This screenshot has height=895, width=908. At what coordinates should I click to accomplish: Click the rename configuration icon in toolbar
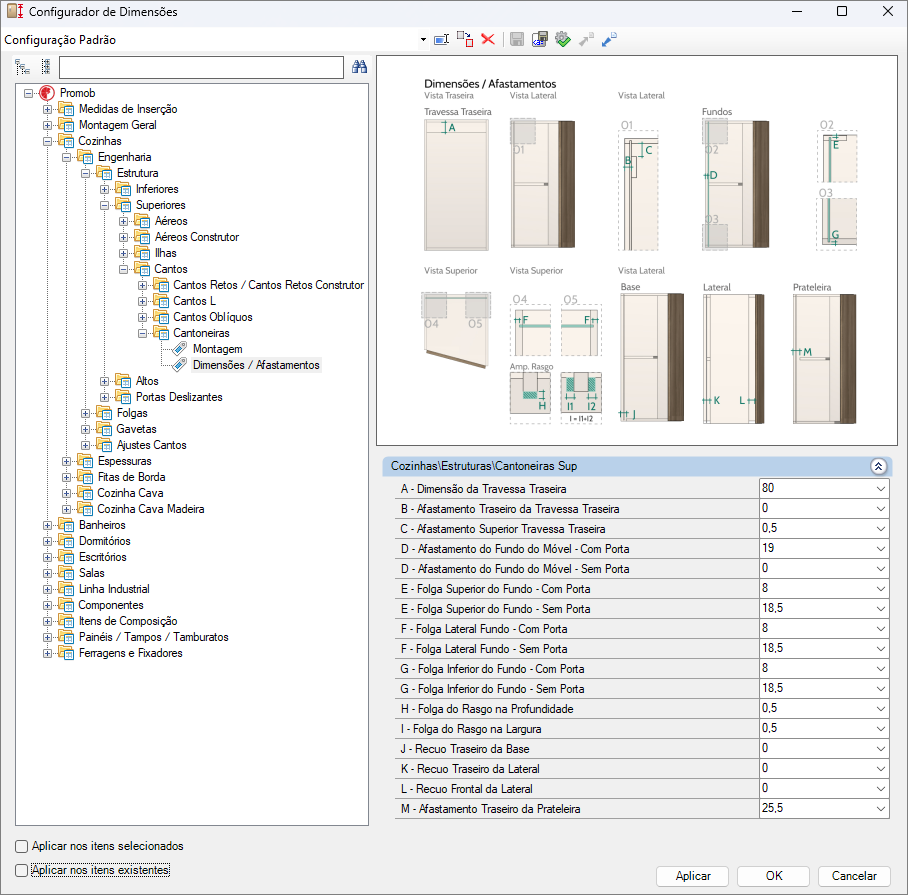441,40
